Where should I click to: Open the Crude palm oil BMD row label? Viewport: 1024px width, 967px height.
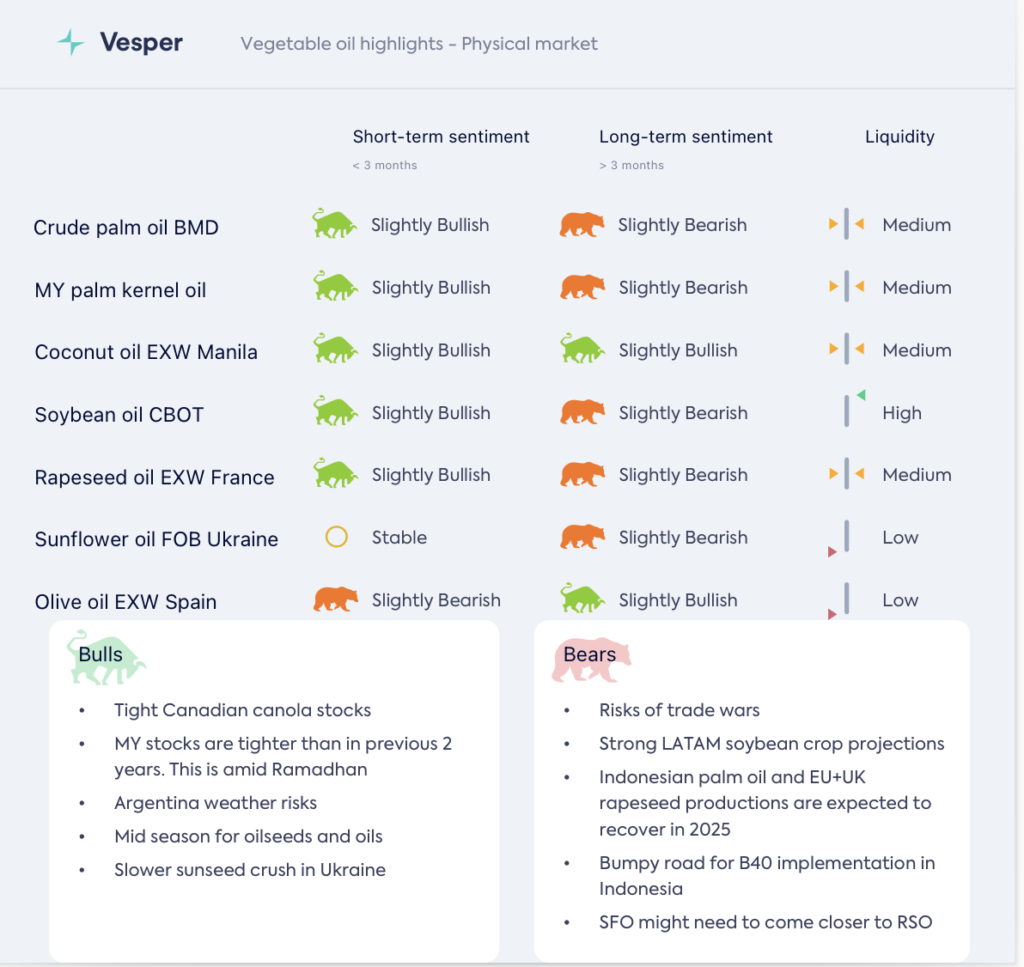(126, 228)
